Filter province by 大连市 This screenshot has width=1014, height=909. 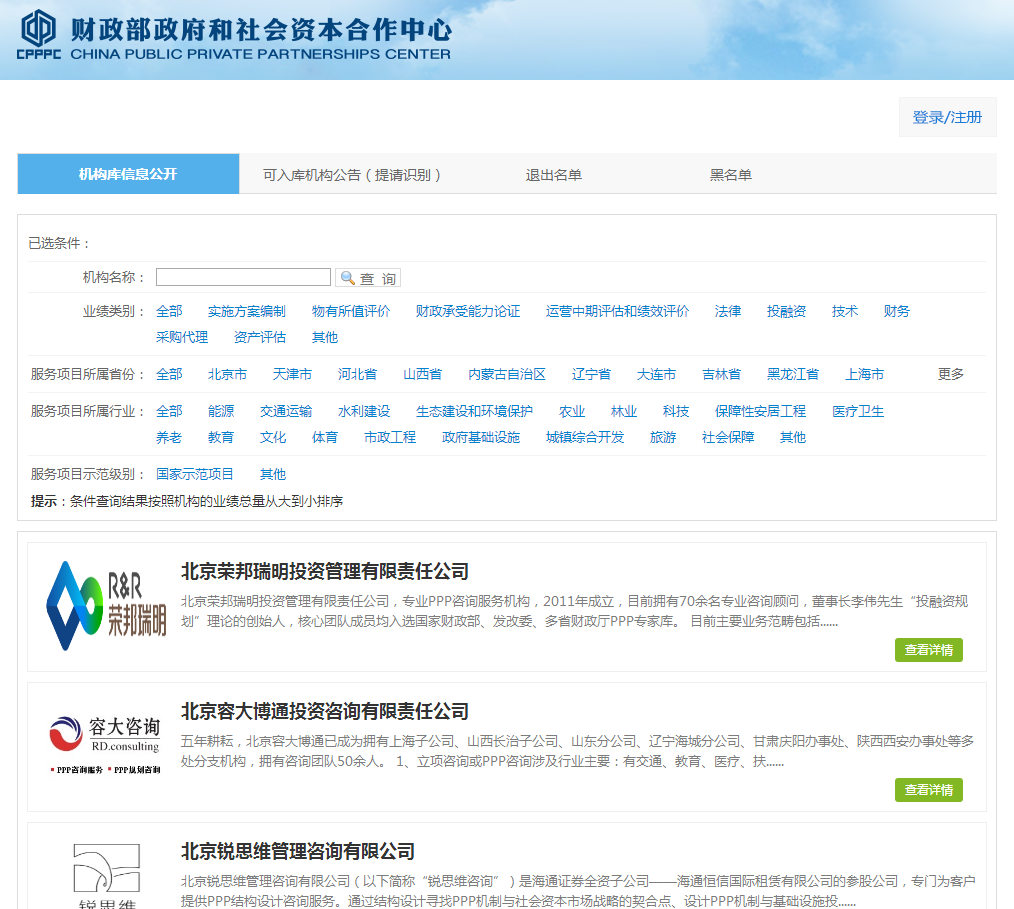tap(656, 374)
